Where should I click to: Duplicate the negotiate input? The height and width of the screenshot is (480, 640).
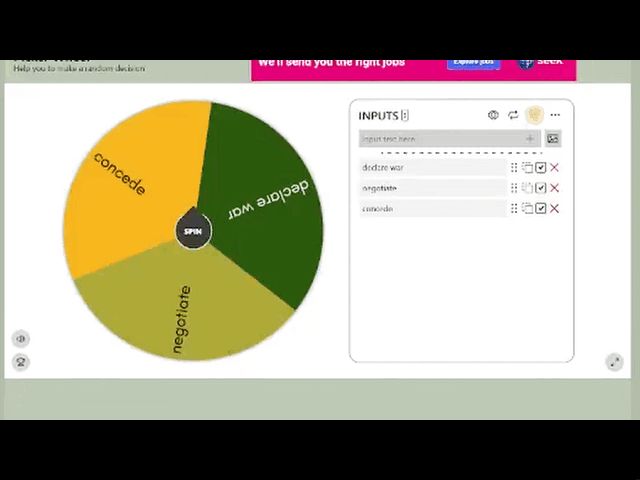click(527, 188)
